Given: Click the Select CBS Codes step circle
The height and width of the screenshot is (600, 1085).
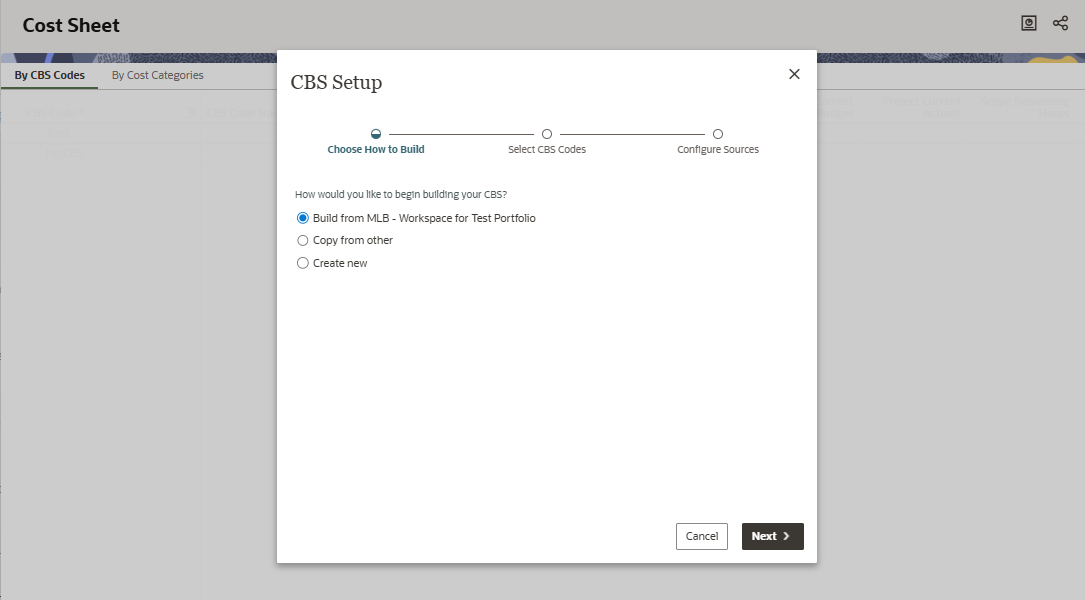Looking at the screenshot, I should pos(547,134).
